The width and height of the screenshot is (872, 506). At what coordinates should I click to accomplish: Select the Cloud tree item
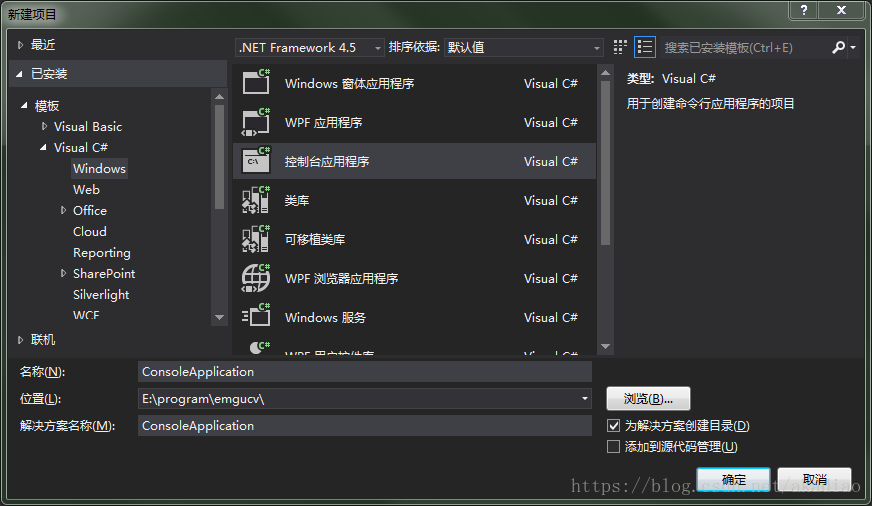[90, 231]
